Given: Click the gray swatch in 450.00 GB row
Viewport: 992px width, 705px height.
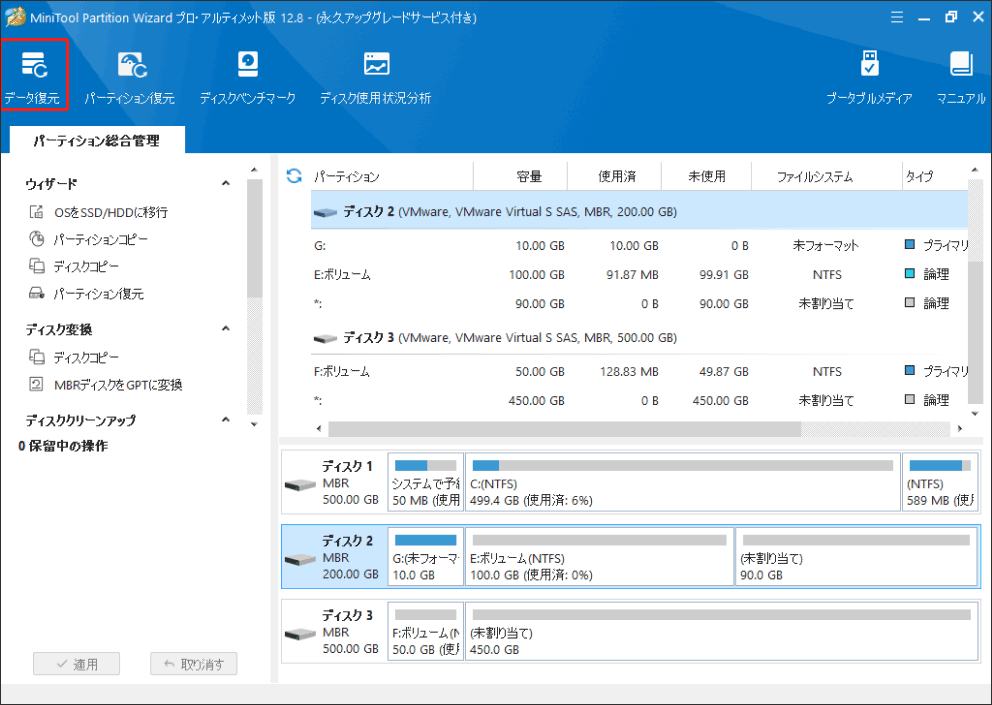Looking at the screenshot, I should (910, 399).
